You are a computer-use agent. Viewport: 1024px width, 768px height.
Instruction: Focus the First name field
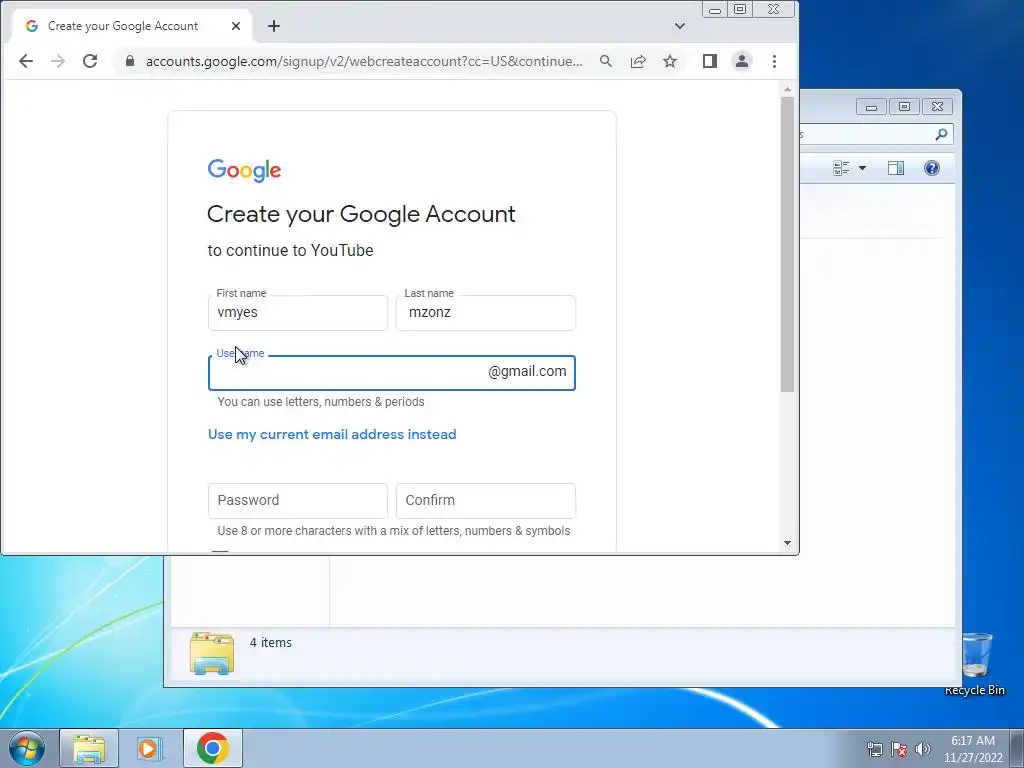coord(298,313)
